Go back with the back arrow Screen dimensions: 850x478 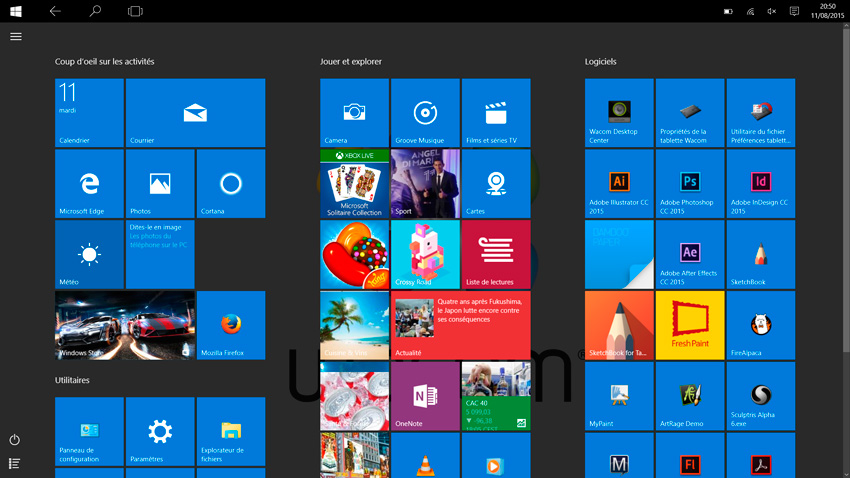point(55,11)
